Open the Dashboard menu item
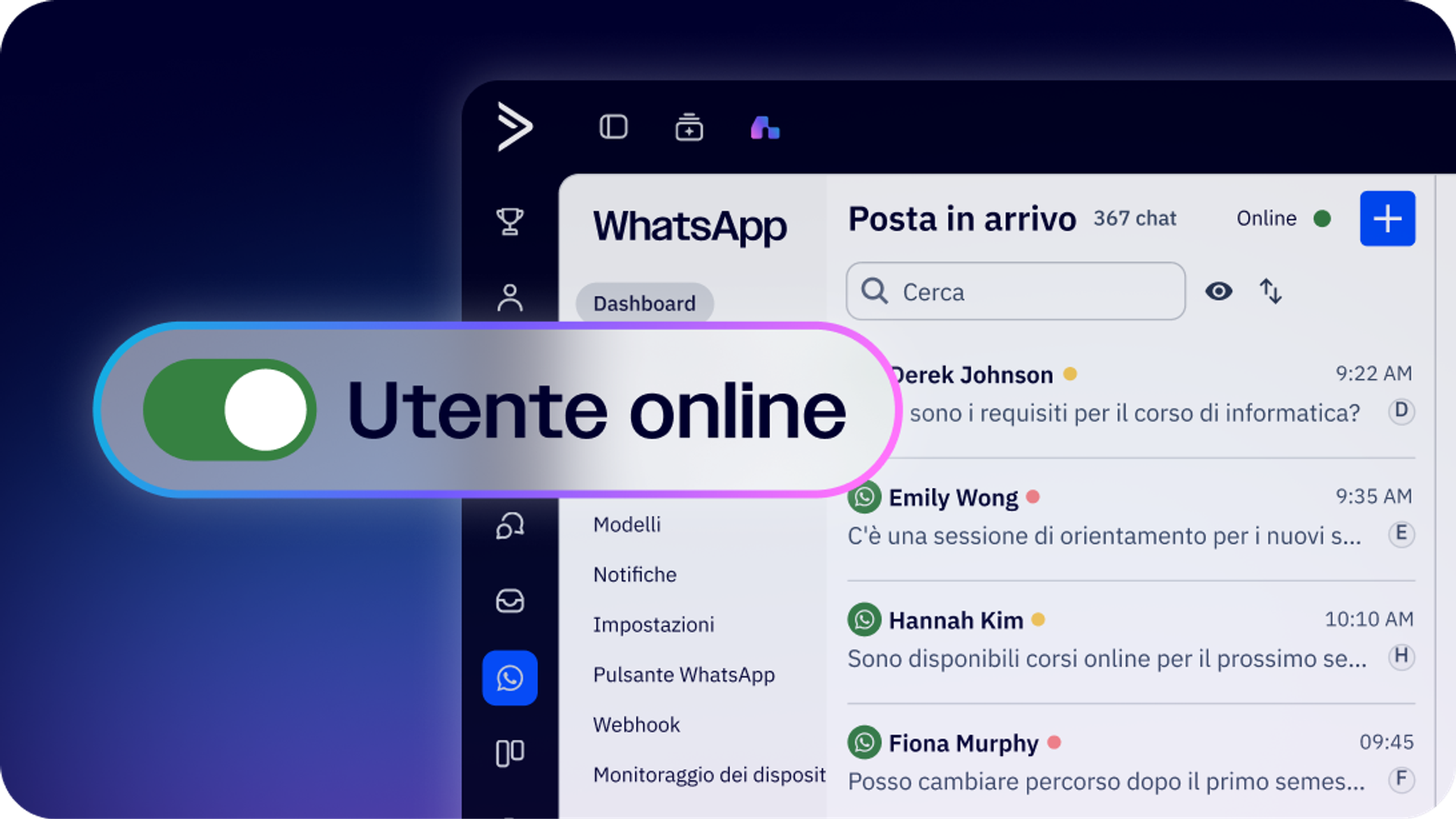Viewport: 1456px width, 819px height. (x=645, y=303)
